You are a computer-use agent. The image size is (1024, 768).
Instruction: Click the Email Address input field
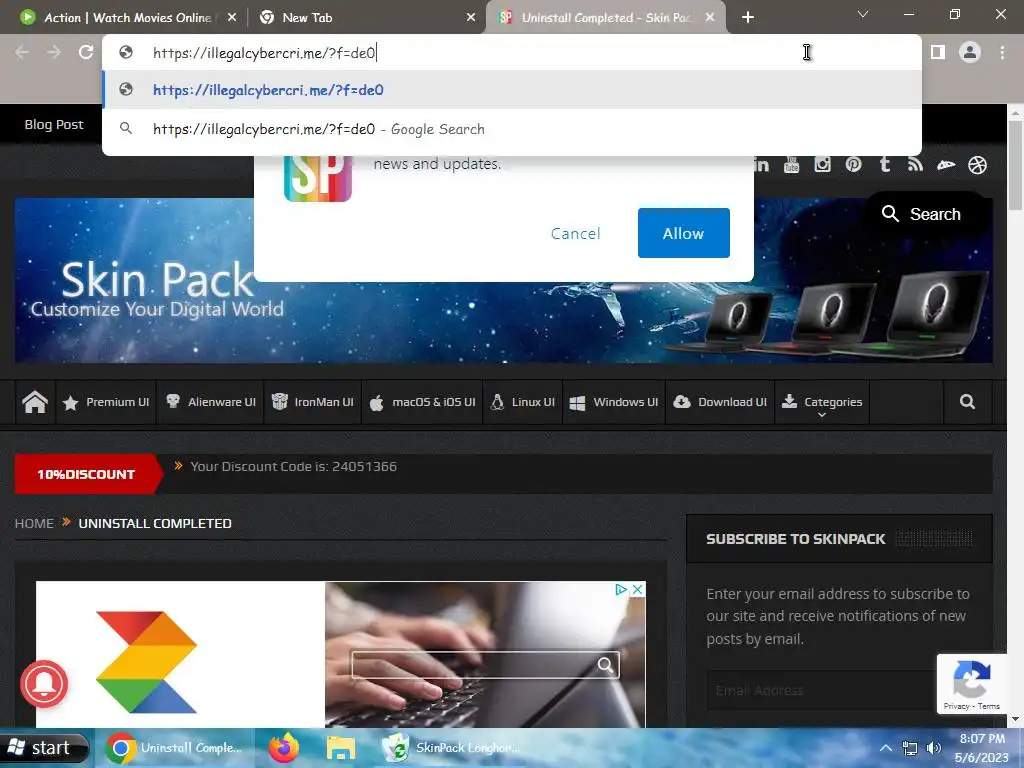coord(822,690)
